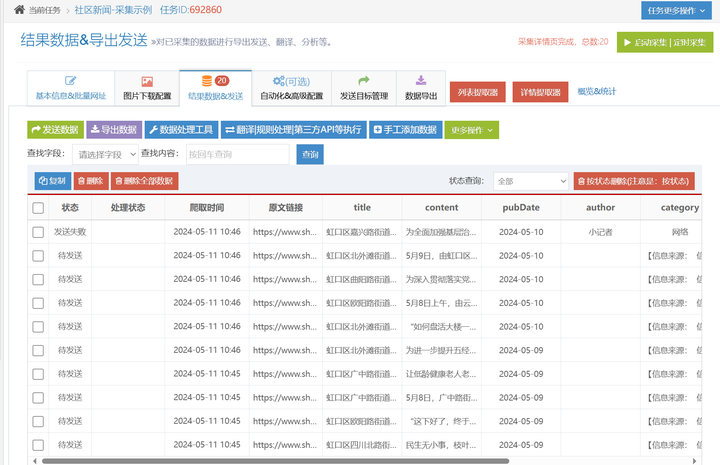This screenshot has height=465, width=720.
Task: Click the 爬取时间 column header
Action: coord(207,207)
